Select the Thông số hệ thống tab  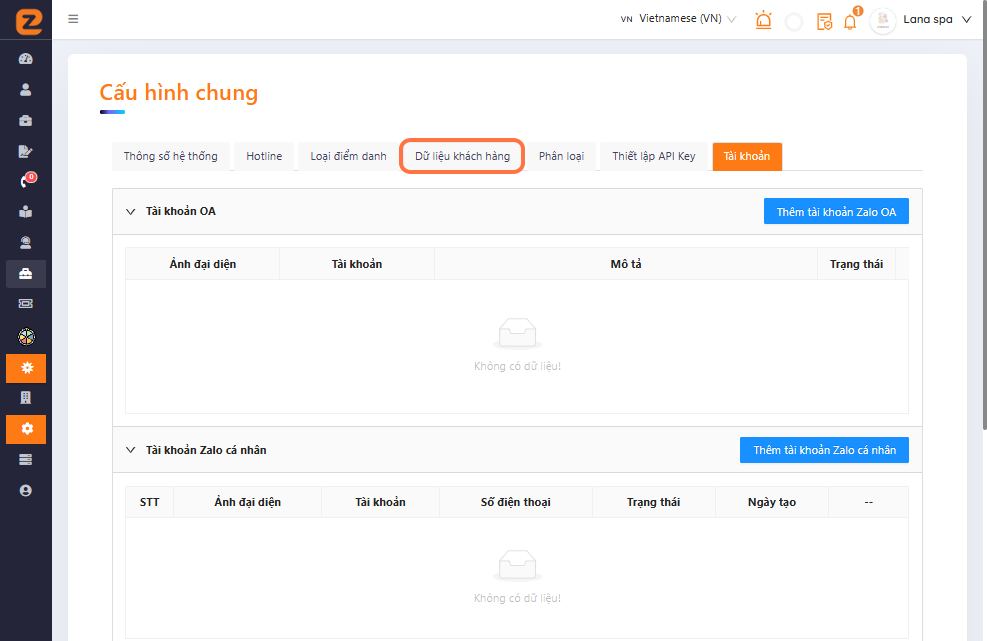point(170,156)
